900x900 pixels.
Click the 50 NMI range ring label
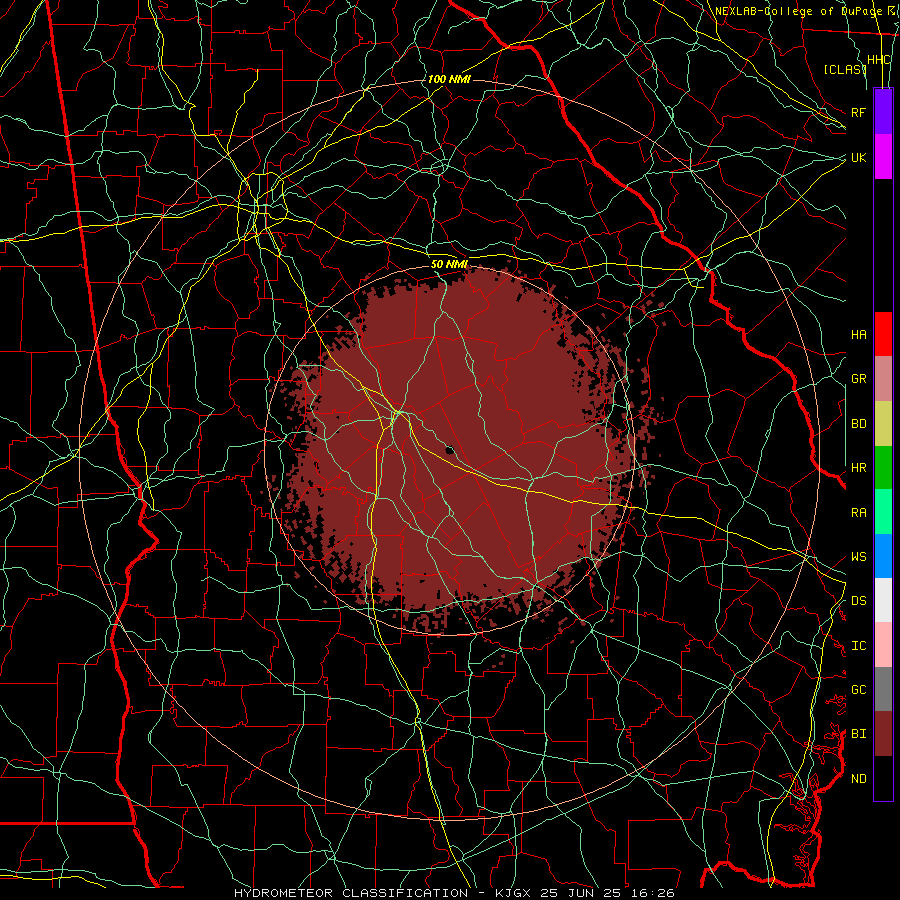pyautogui.click(x=449, y=264)
